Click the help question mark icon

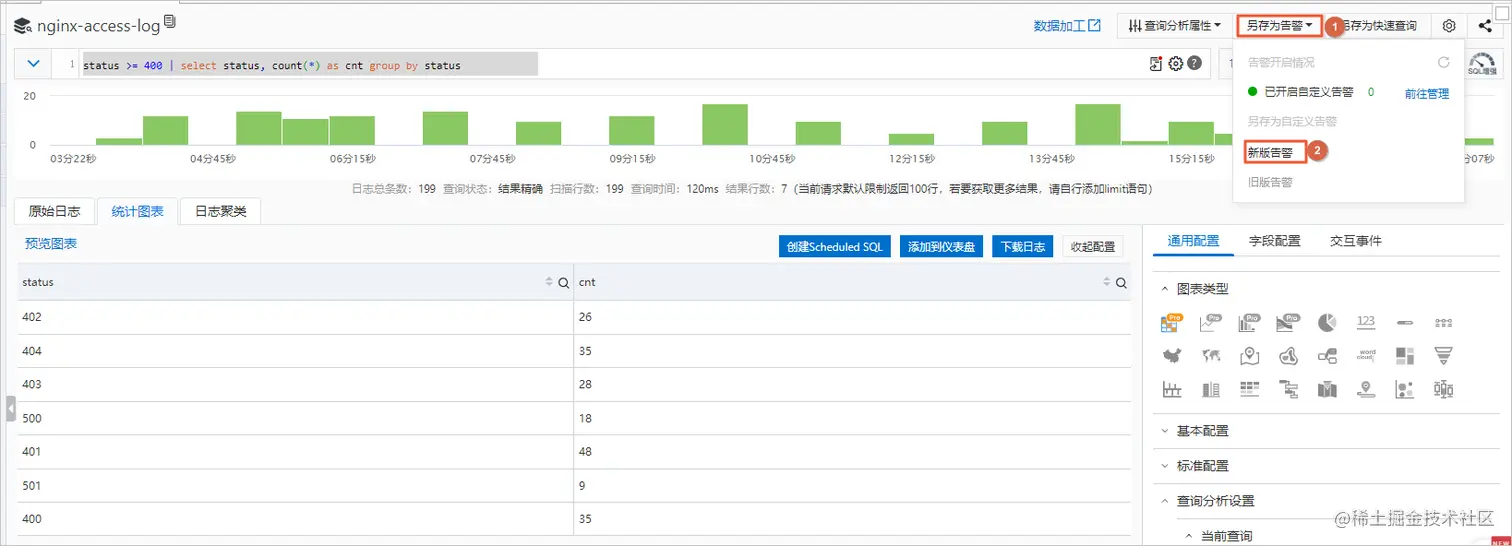pyautogui.click(x=1194, y=64)
